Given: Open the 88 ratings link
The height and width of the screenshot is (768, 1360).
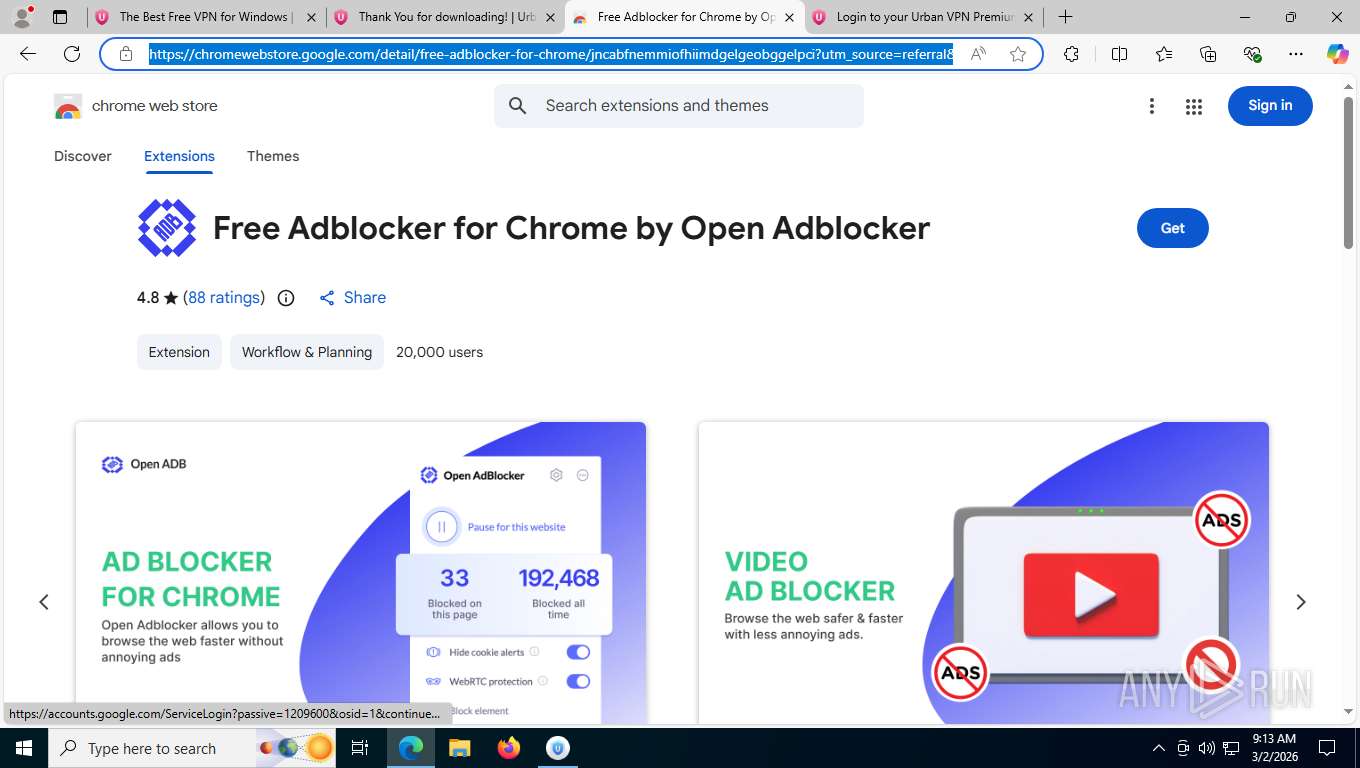Looking at the screenshot, I should (x=224, y=298).
